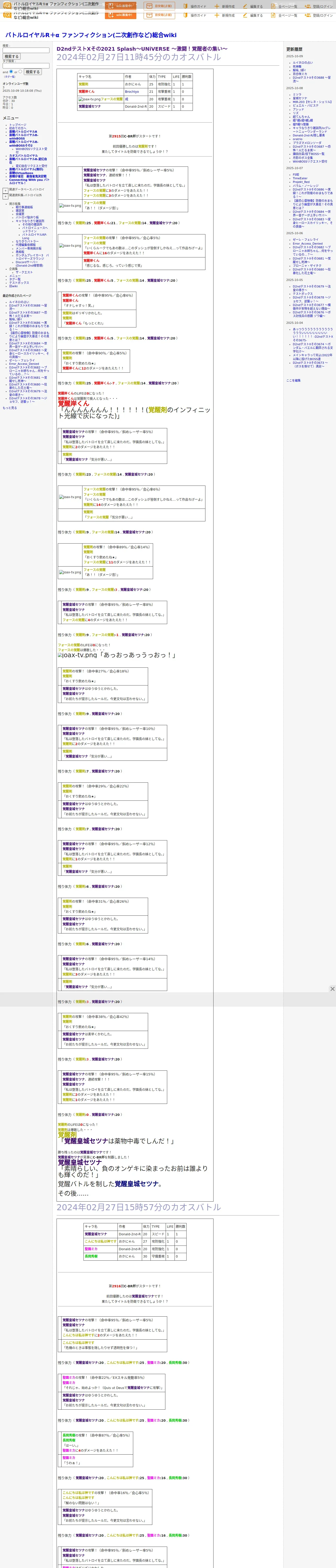Open 直轄Virtualboss in the menu
Viewport: 336px width, 1568px height.
21,173
